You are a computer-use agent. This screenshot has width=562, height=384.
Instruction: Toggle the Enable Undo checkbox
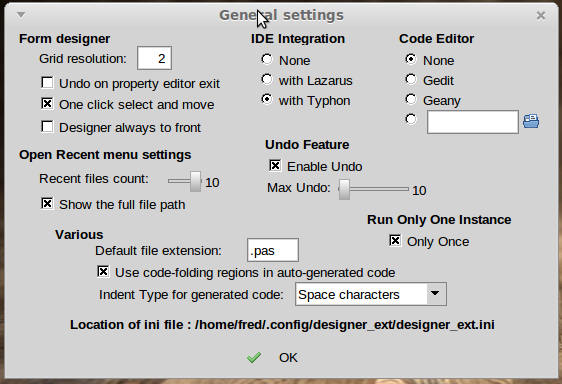click(x=275, y=165)
